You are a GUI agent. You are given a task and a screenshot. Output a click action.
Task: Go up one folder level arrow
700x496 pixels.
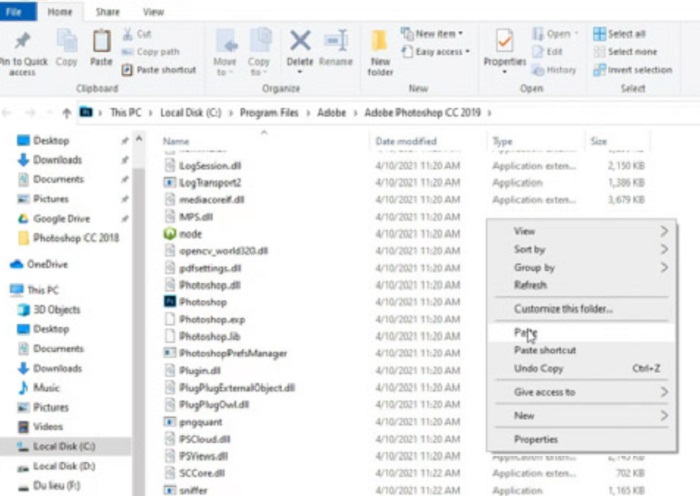coord(67,113)
